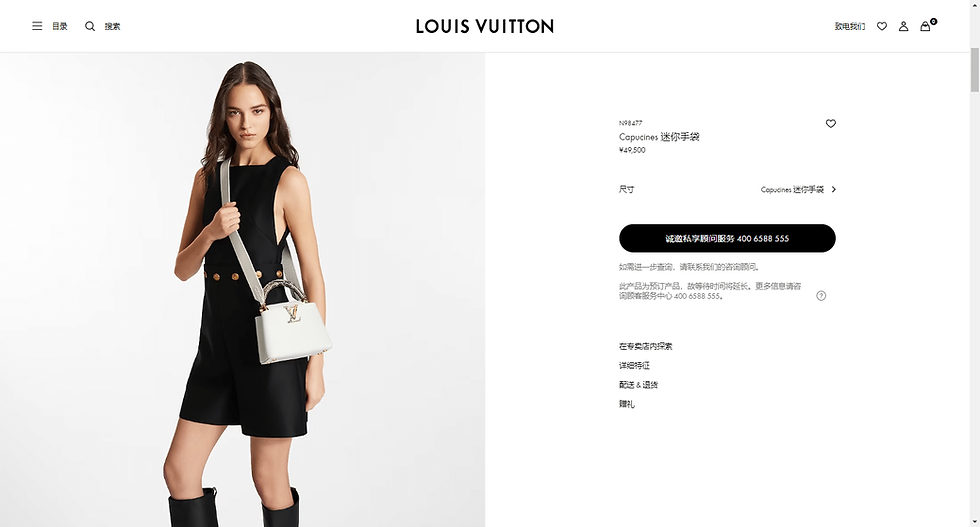
Task: Click the model product photo
Action: (x=242, y=289)
